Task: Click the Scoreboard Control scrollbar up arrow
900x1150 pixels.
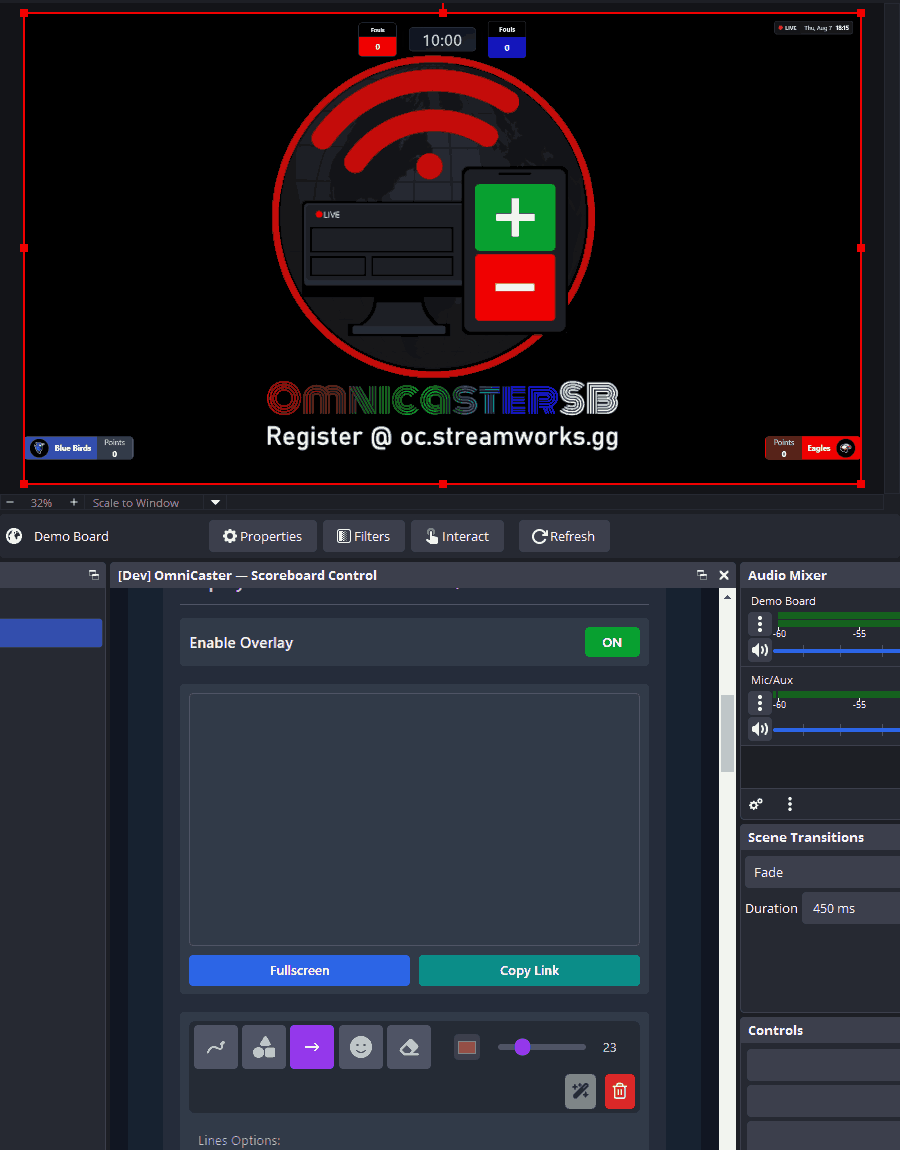Action: click(727, 597)
